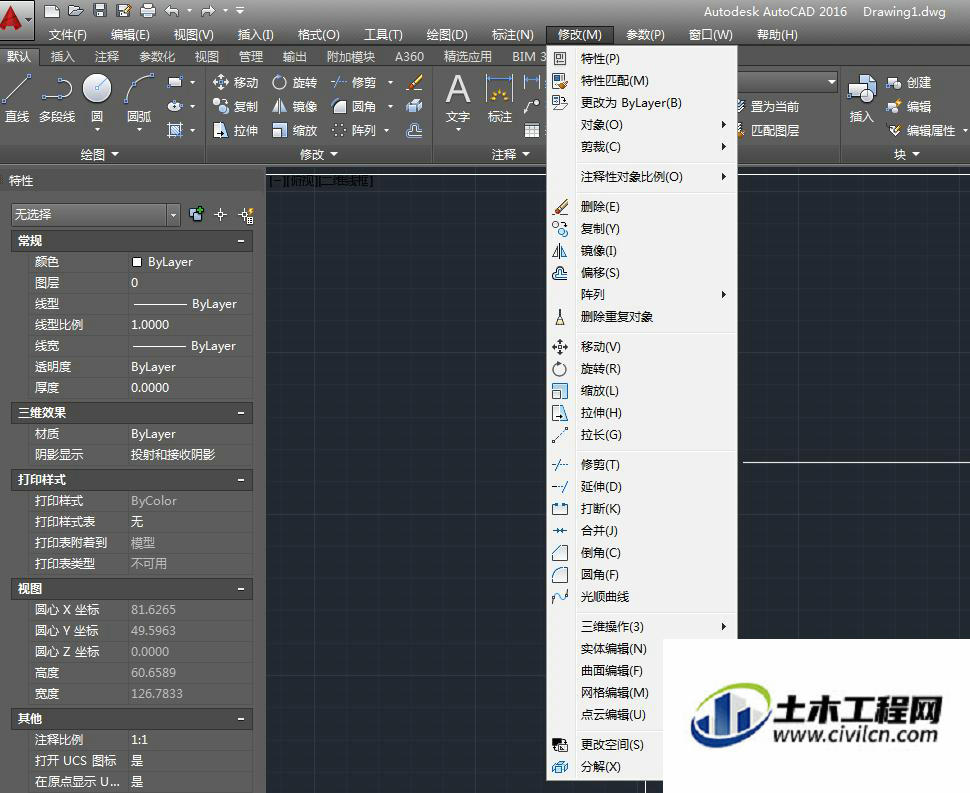The width and height of the screenshot is (970, 793).
Task: Collapse the 打印样式 section
Action: [x=241, y=479]
